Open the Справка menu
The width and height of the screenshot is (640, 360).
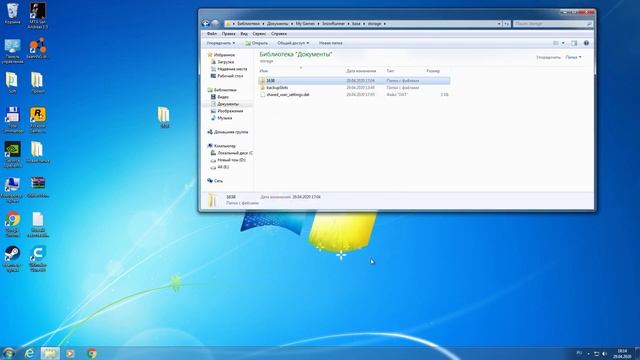point(279,33)
